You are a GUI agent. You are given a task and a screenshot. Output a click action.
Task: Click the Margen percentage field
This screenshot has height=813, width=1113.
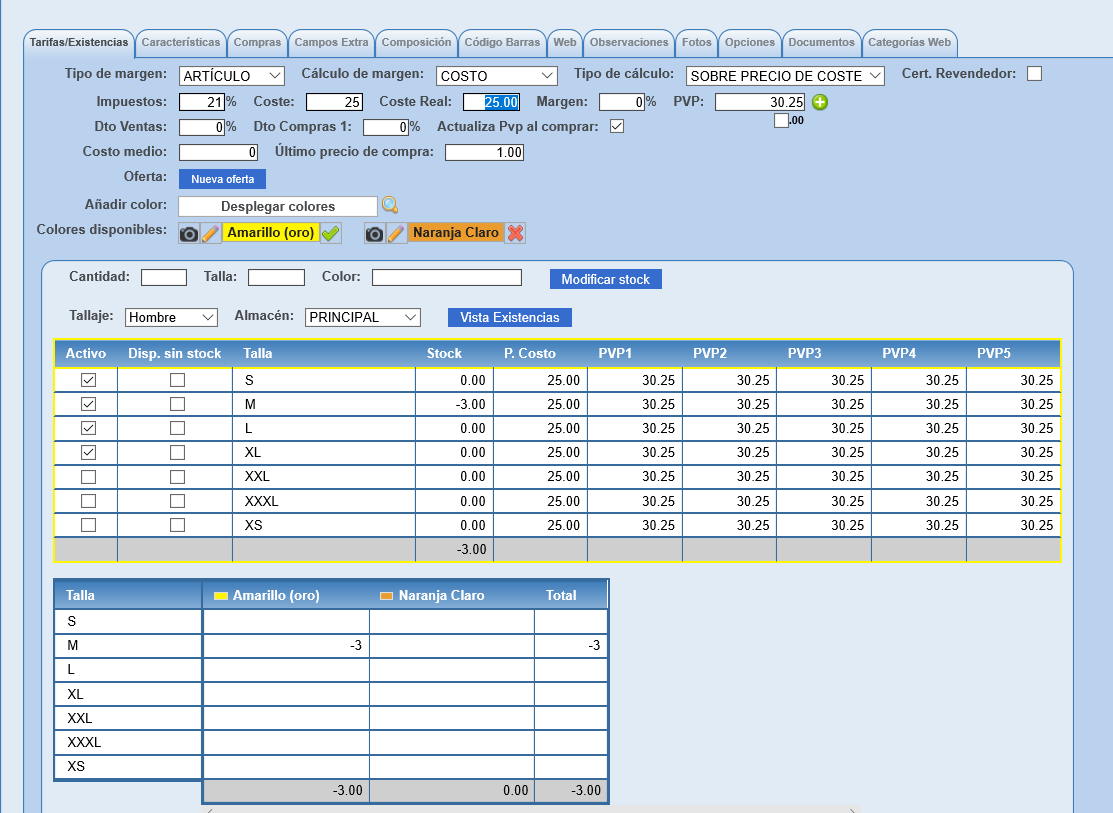pyautogui.click(x=622, y=102)
